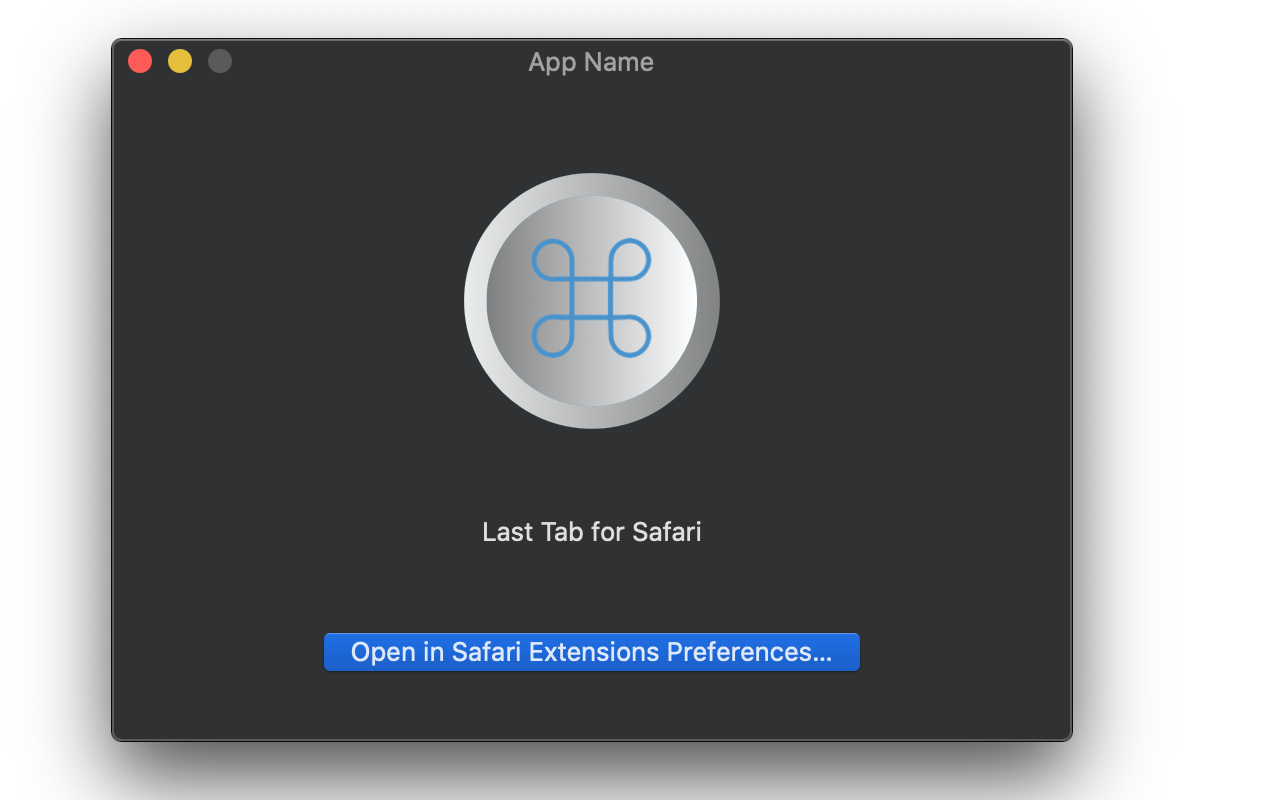Click the word Safari in the button label
The height and width of the screenshot is (800, 1280).
click(x=489, y=652)
